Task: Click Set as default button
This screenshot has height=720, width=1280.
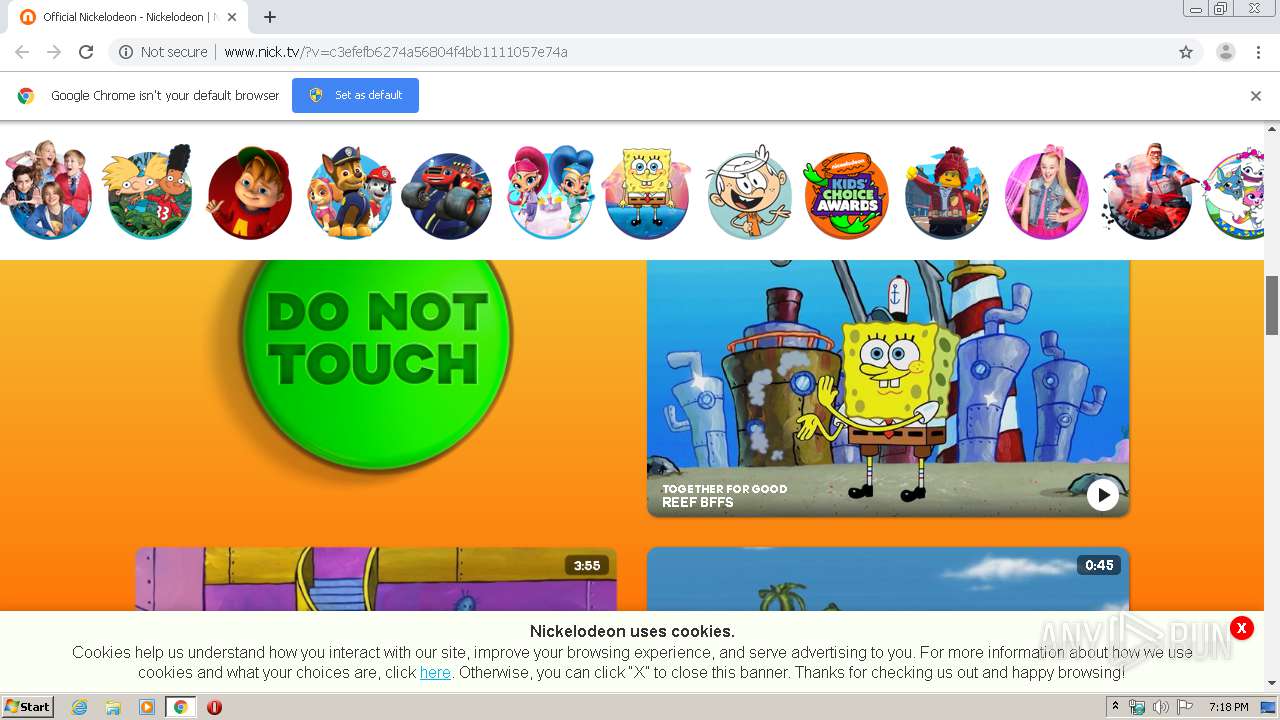Action: click(x=355, y=95)
